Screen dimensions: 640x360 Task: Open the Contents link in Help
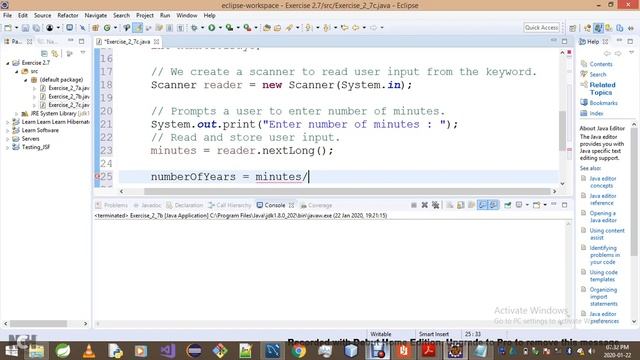tap(601, 64)
